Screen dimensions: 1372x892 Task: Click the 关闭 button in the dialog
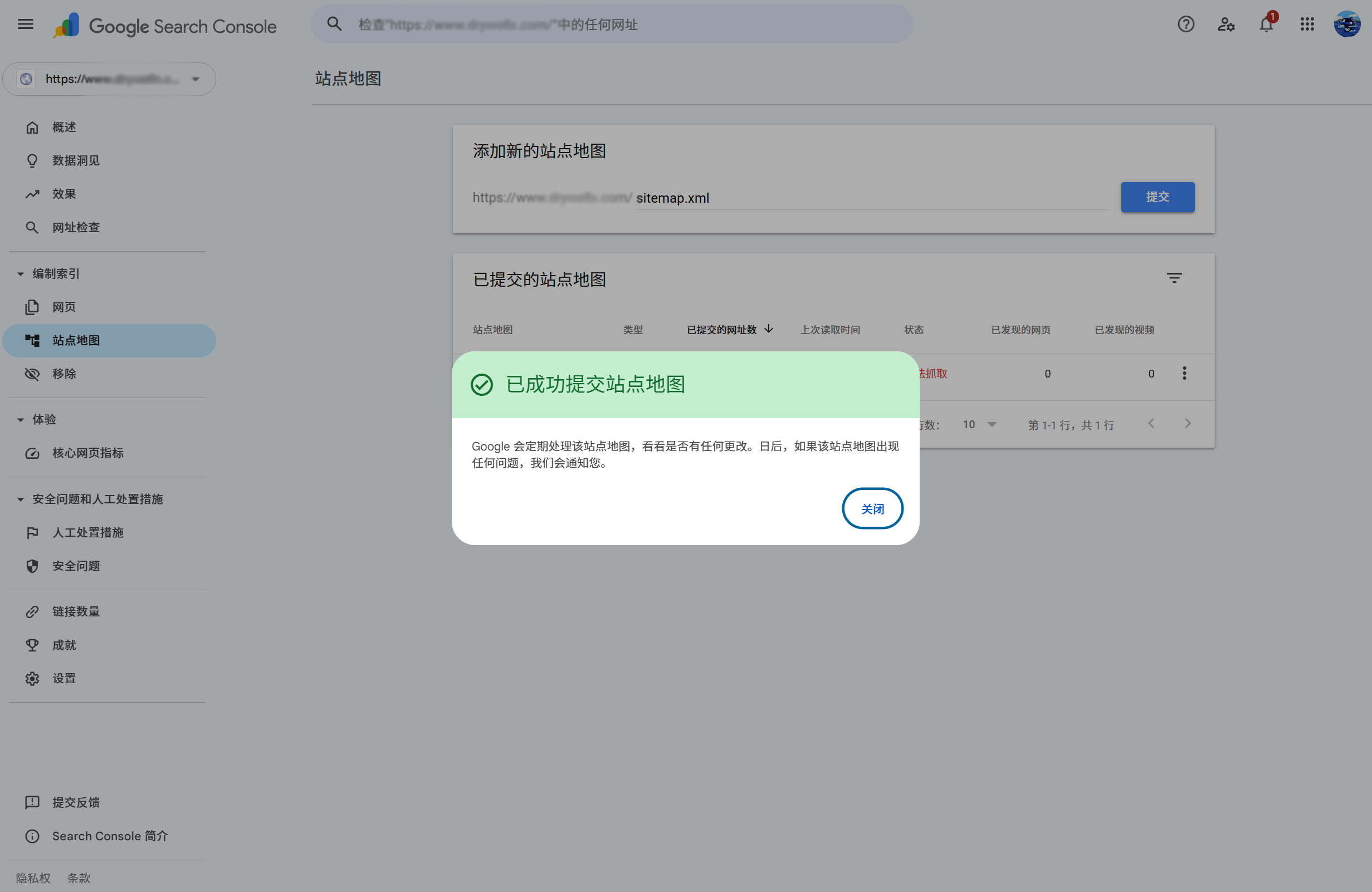pos(872,508)
